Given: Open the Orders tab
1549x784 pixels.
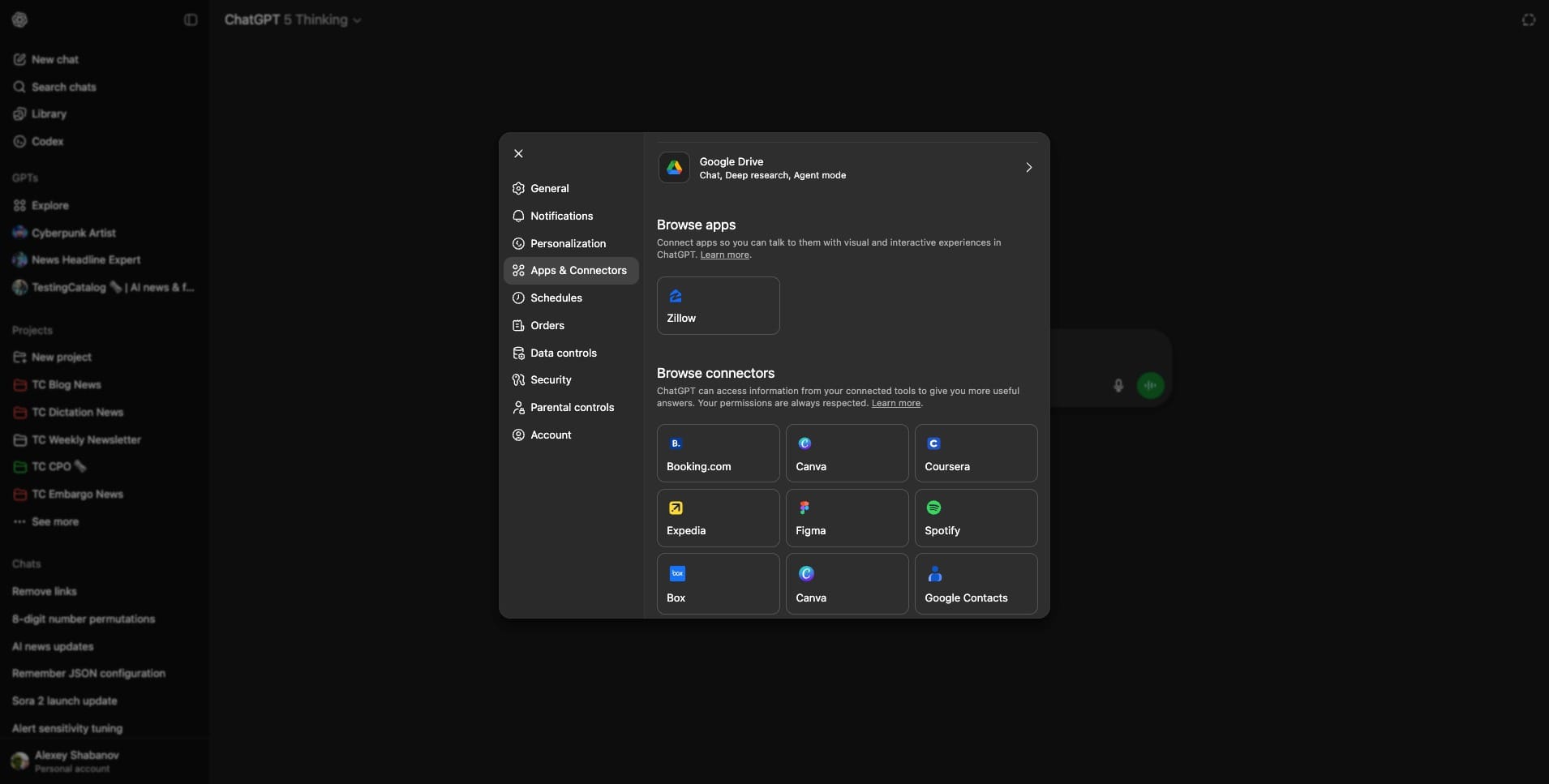Looking at the screenshot, I should coord(571,325).
